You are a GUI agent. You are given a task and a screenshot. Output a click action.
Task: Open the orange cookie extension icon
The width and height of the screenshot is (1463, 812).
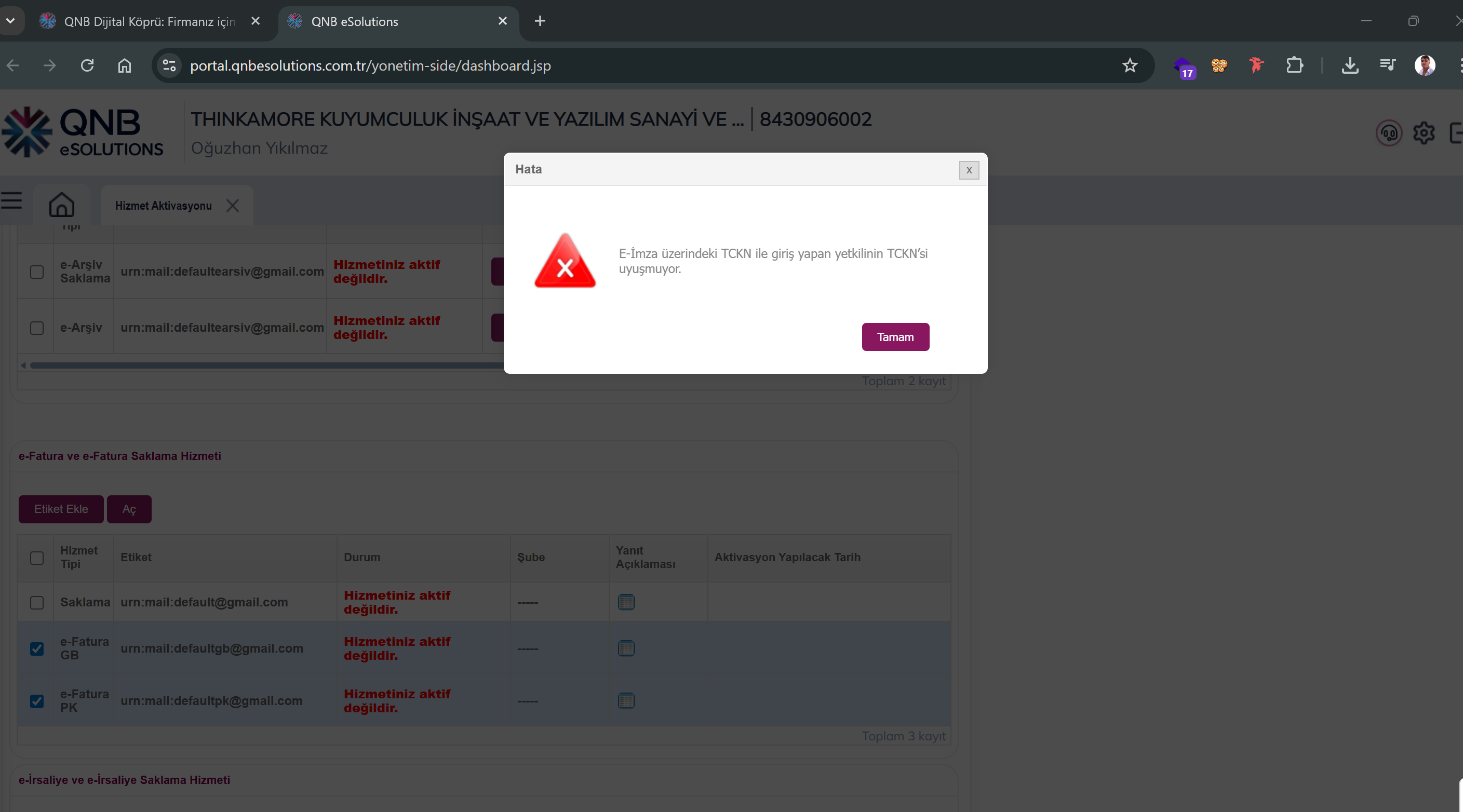coord(1219,66)
